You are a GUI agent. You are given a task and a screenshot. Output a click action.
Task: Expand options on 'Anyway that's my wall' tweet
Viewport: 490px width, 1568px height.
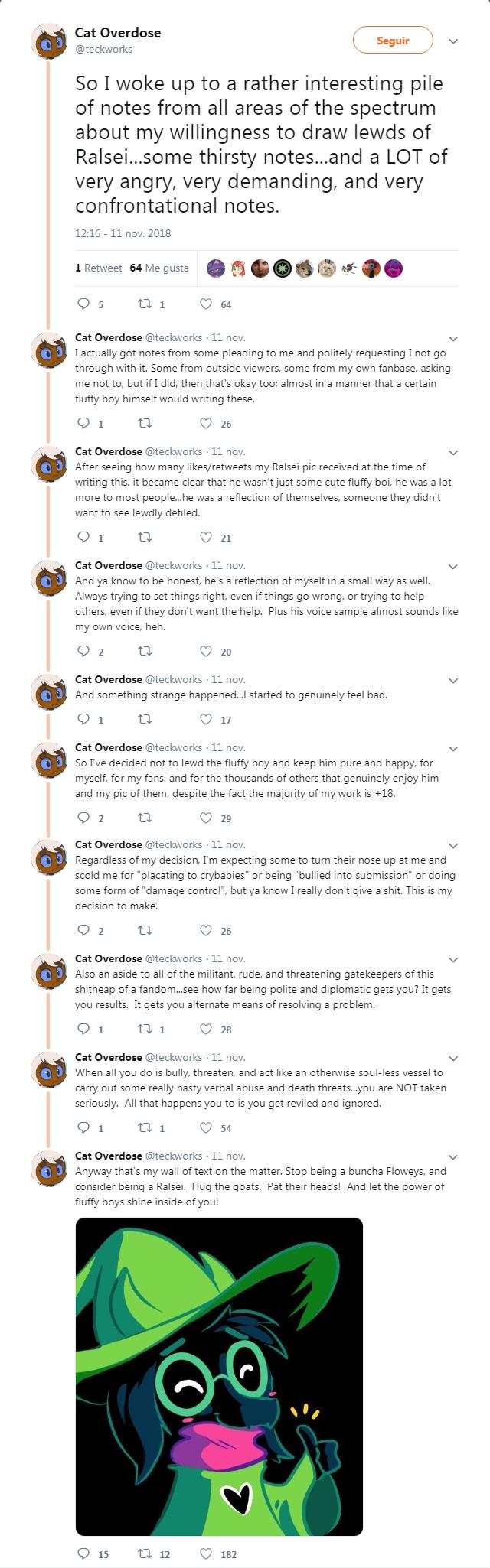(453, 1156)
